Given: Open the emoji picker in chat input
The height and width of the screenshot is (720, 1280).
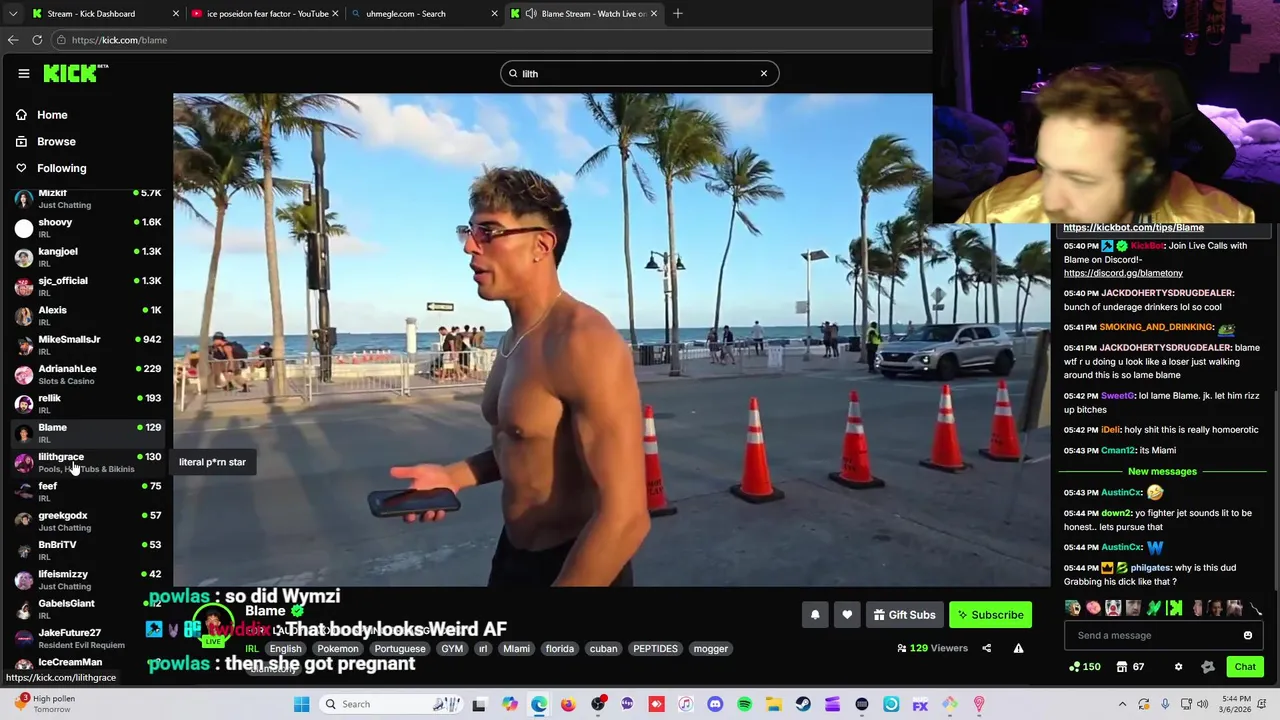Looking at the screenshot, I should (1247, 635).
